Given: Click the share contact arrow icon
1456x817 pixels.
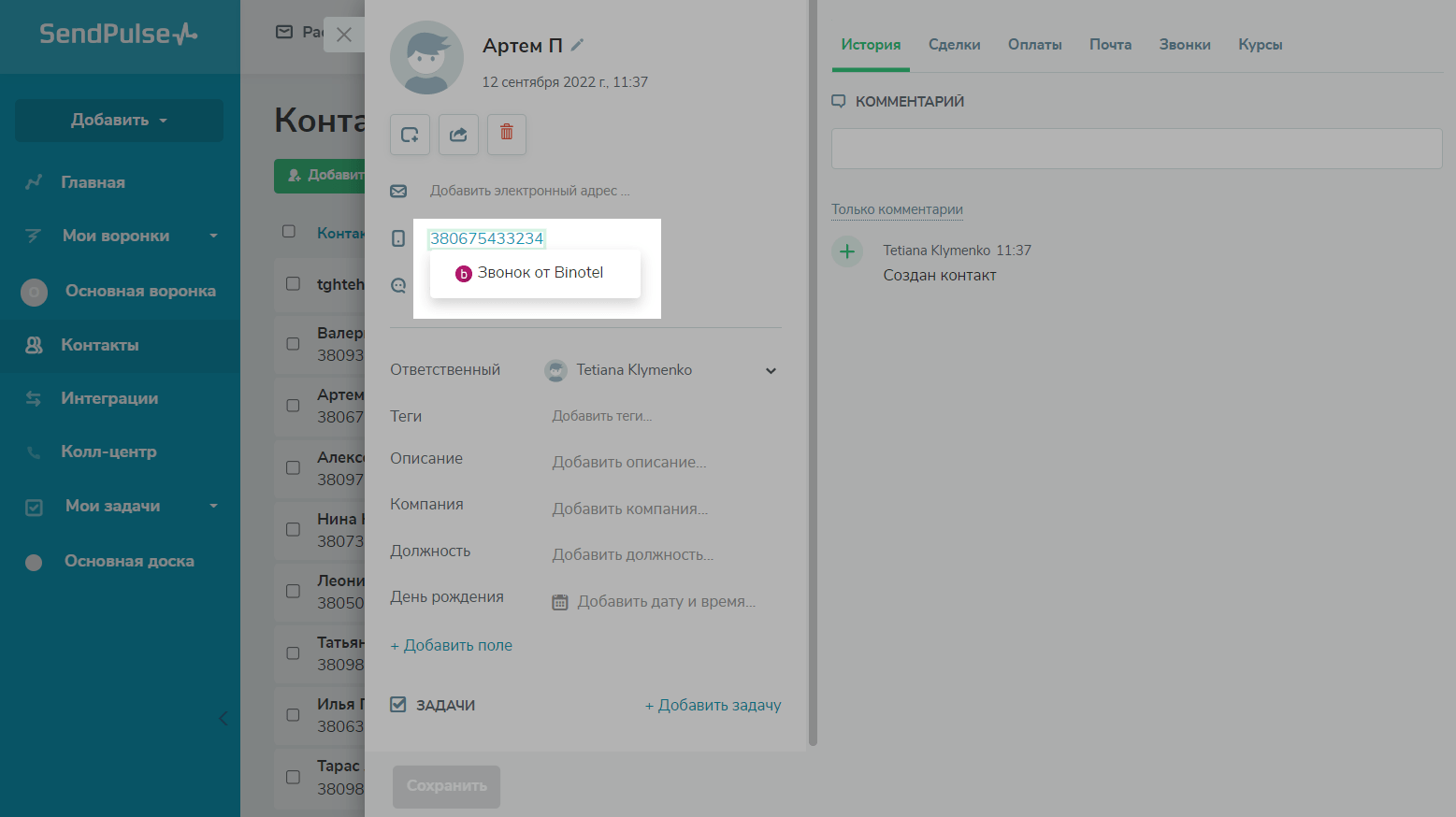Looking at the screenshot, I should pos(458,135).
